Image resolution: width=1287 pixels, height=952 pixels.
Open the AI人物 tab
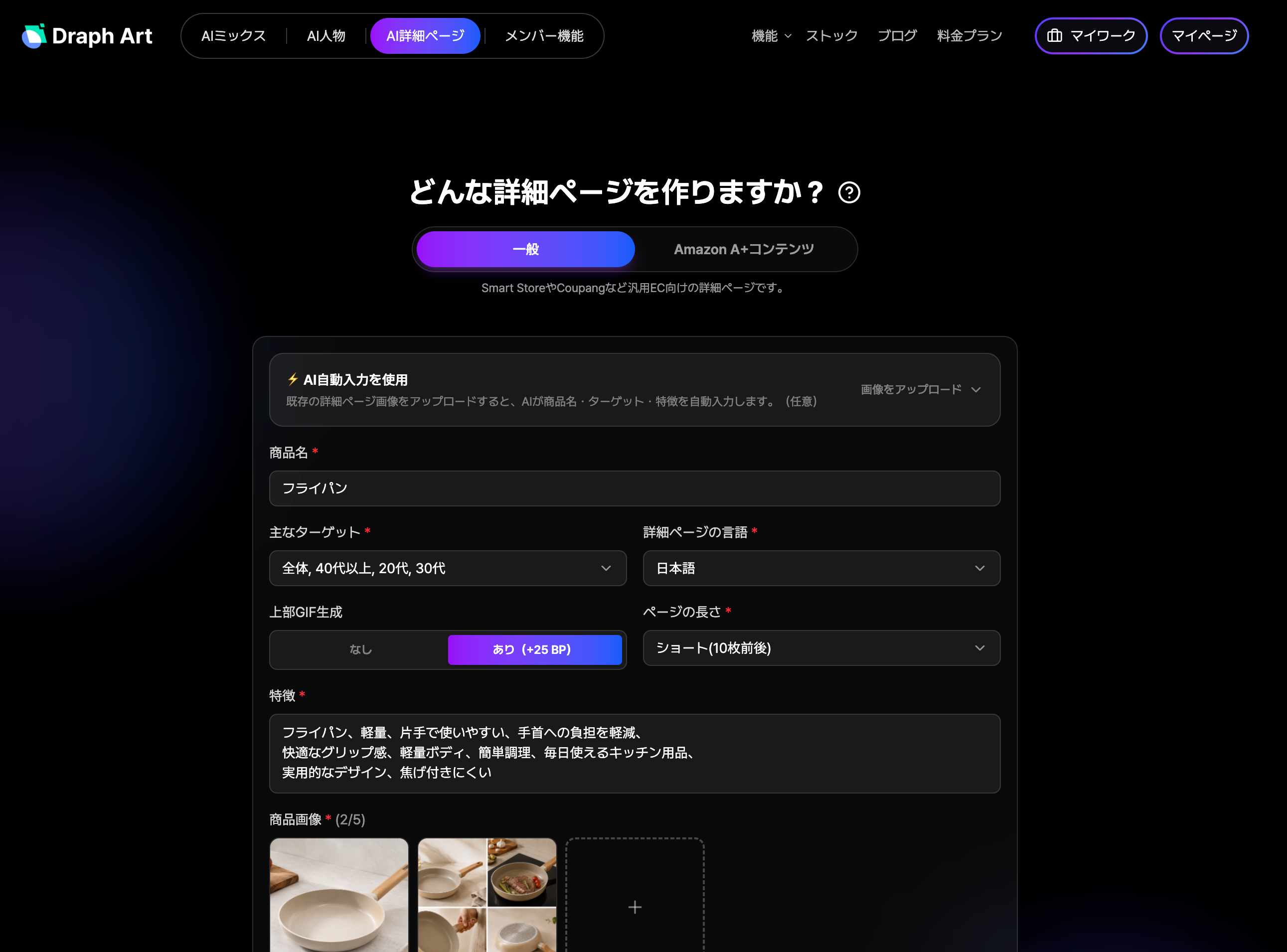pyautogui.click(x=325, y=36)
